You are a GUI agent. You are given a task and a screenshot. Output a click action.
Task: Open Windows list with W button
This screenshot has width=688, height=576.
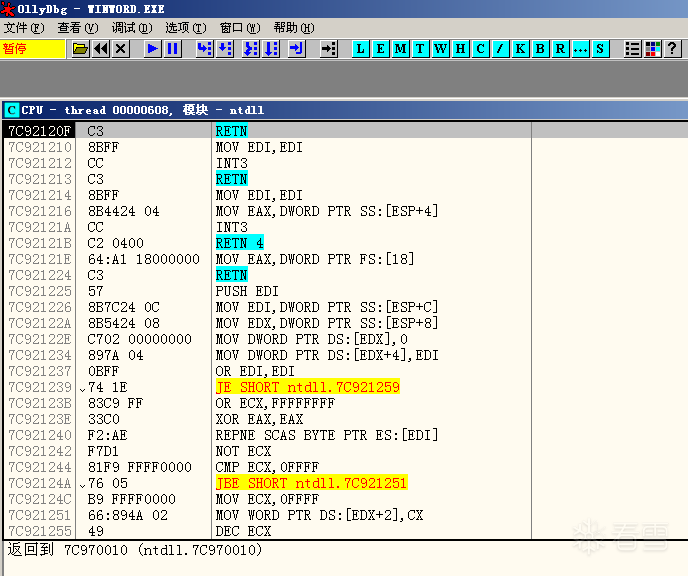(x=440, y=49)
